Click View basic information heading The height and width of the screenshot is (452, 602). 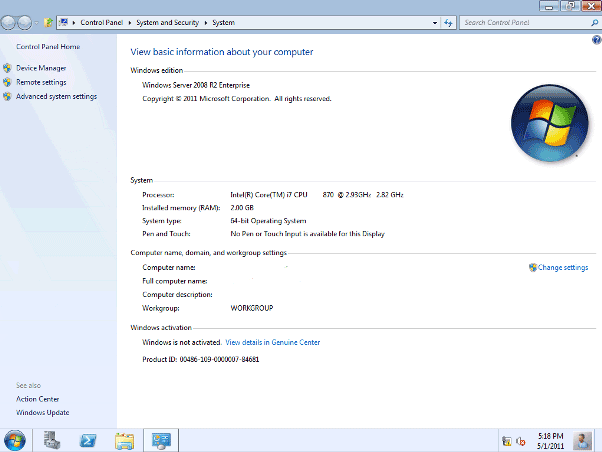coord(222,52)
